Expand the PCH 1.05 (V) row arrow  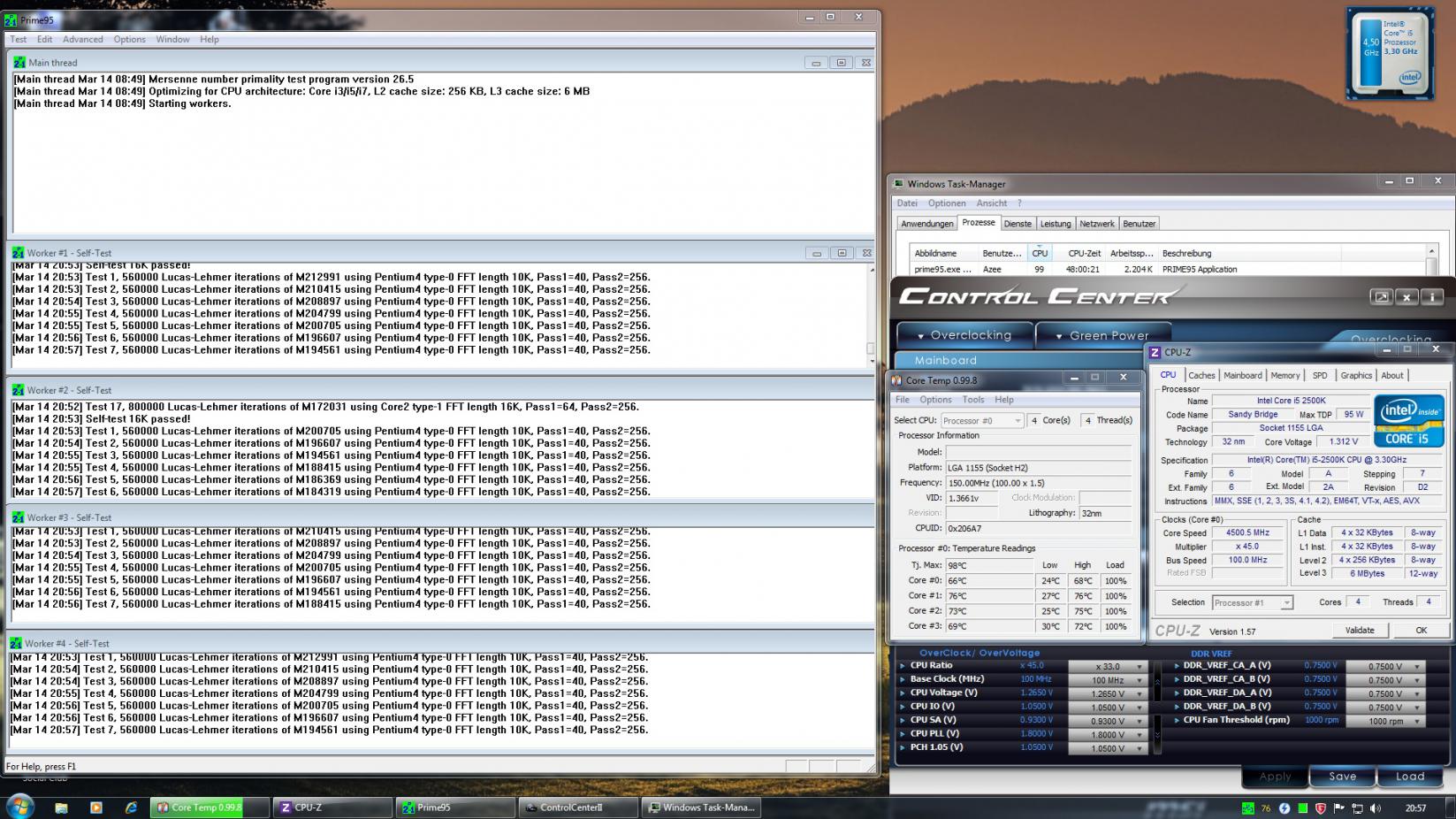coord(903,747)
